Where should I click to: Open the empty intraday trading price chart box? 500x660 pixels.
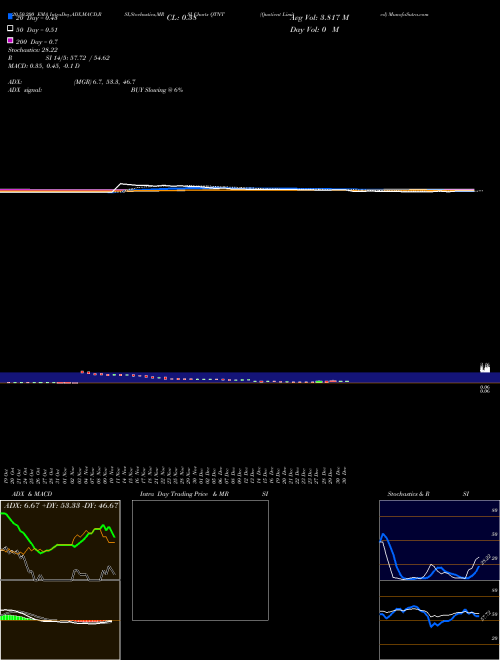(200, 560)
